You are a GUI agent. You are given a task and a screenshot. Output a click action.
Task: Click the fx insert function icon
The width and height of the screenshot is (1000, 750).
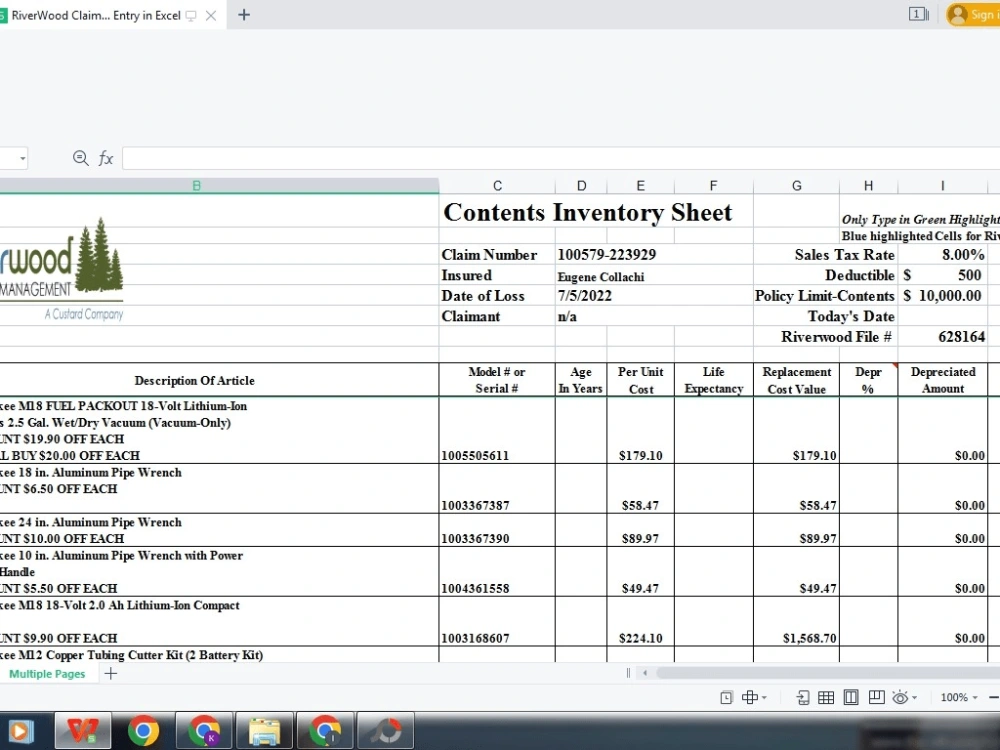tap(106, 158)
